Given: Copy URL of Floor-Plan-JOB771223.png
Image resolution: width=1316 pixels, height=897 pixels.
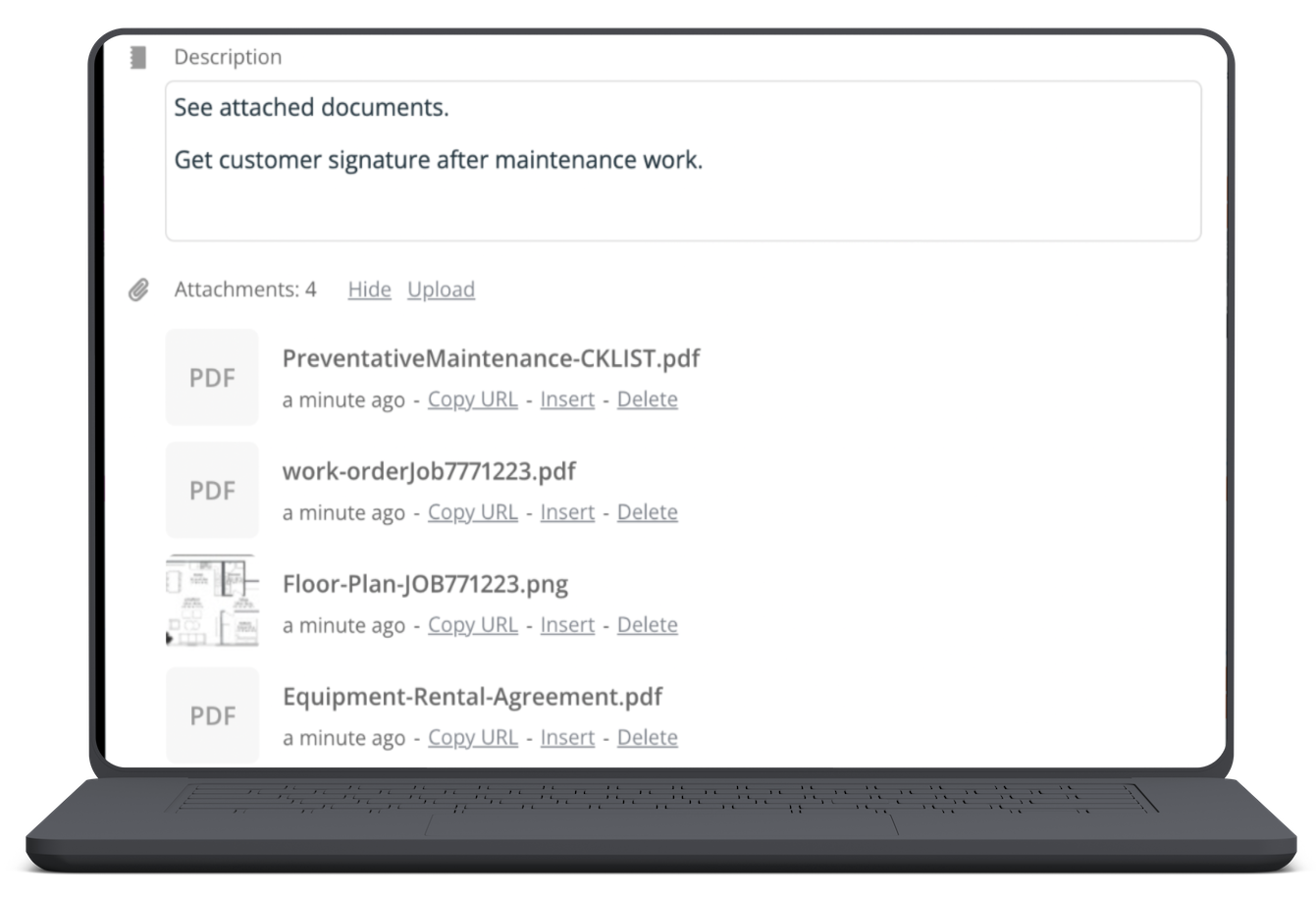Looking at the screenshot, I should point(472,625).
